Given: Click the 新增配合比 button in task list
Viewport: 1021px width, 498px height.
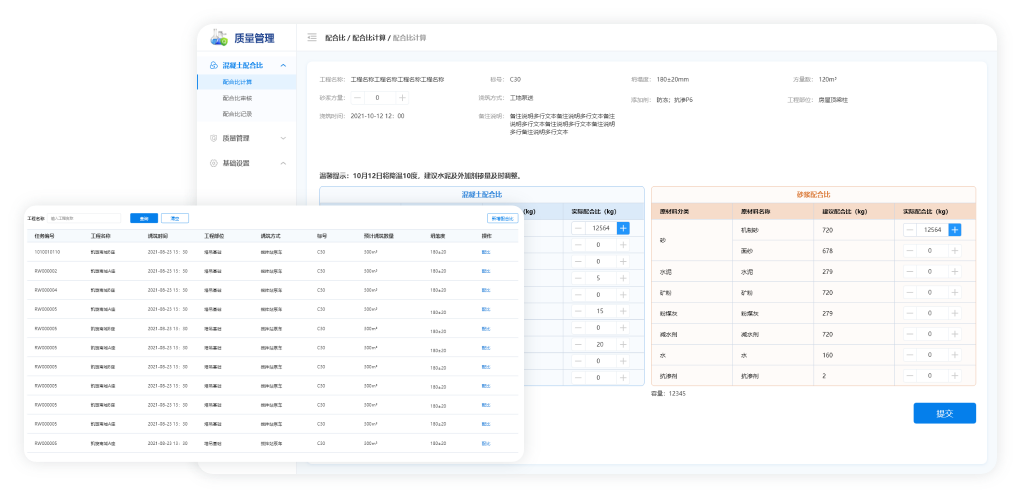Looking at the screenshot, I should pyautogui.click(x=502, y=218).
